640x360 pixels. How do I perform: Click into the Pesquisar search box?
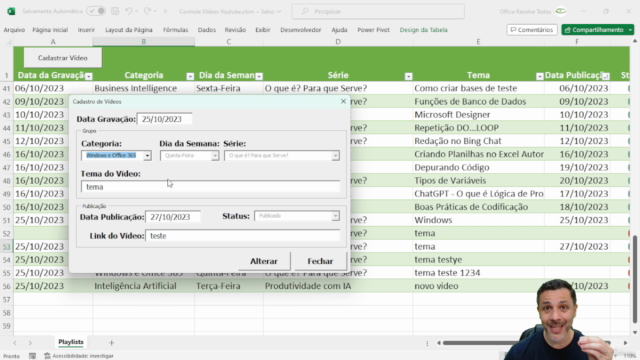pyautogui.click(x=378, y=11)
